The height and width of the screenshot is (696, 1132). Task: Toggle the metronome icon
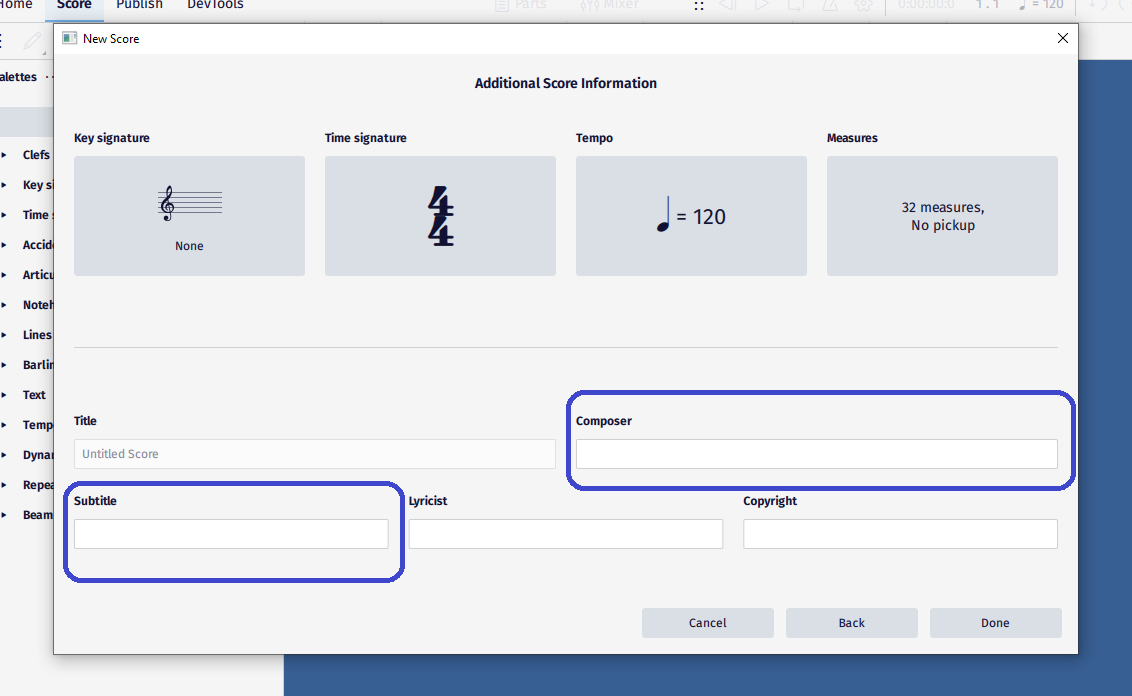pos(828,6)
